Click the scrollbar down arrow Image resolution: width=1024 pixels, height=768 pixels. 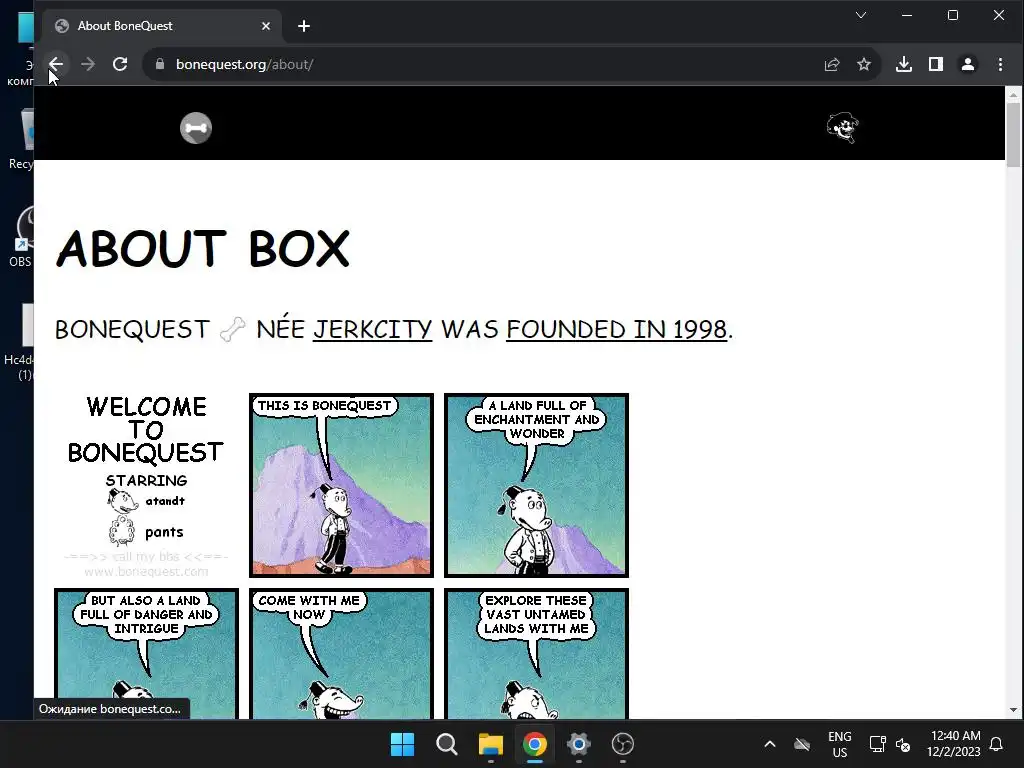tap(1013, 710)
